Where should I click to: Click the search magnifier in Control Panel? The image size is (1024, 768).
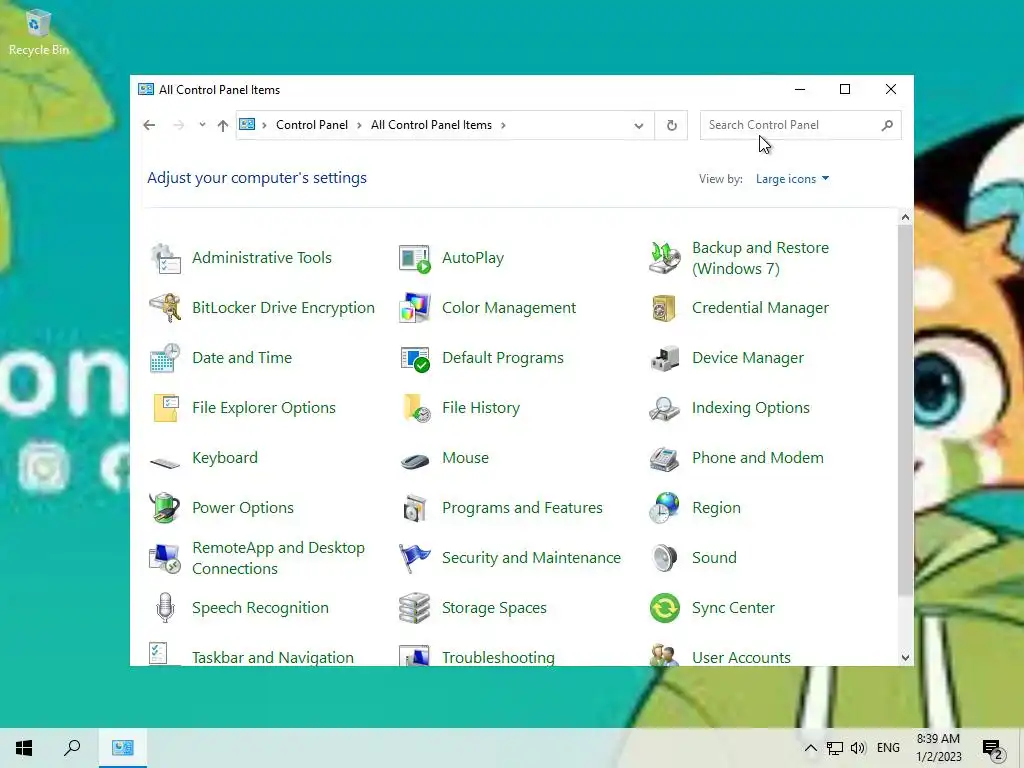point(887,125)
